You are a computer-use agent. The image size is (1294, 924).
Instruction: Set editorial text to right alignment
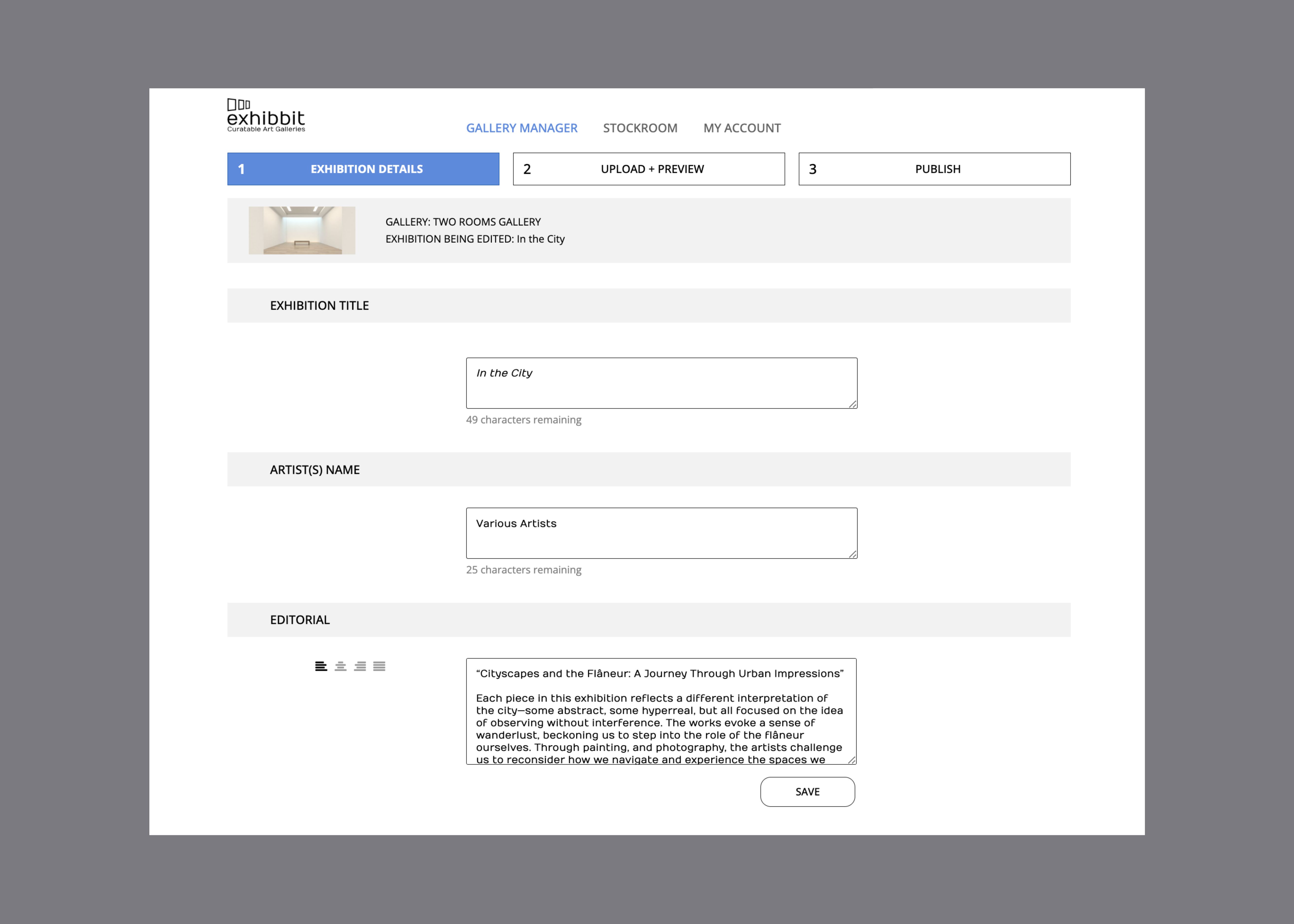pos(360,666)
